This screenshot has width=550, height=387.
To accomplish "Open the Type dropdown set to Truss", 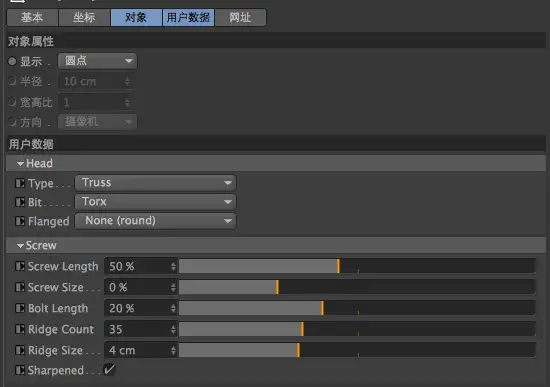I will tap(155, 183).
